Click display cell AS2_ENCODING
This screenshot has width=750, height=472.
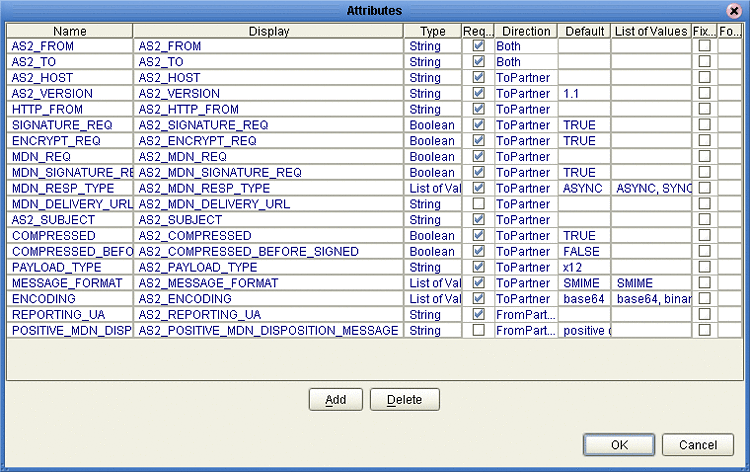(268, 299)
